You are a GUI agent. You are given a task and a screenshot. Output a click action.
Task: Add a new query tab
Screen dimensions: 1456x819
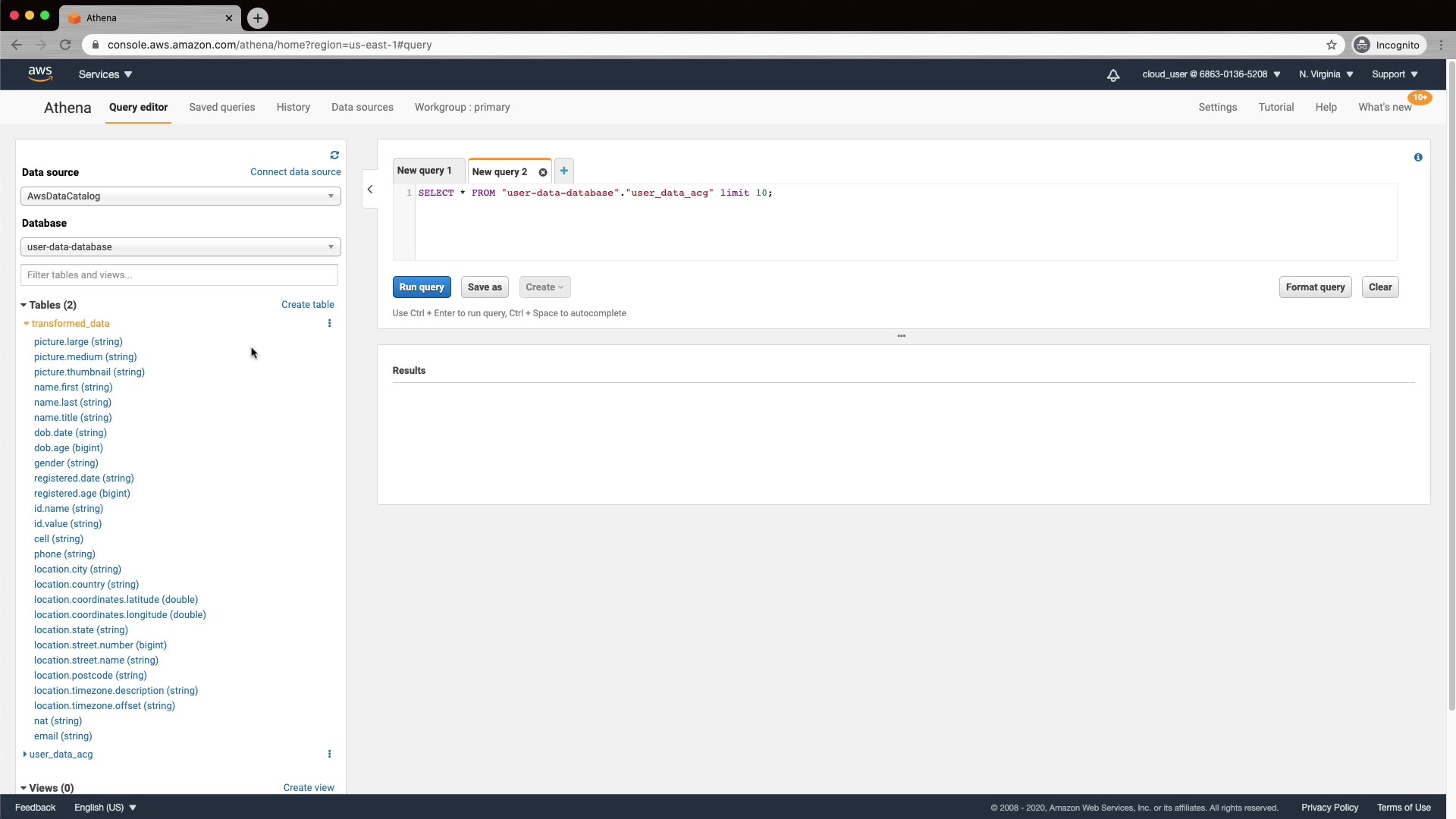tap(563, 171)
